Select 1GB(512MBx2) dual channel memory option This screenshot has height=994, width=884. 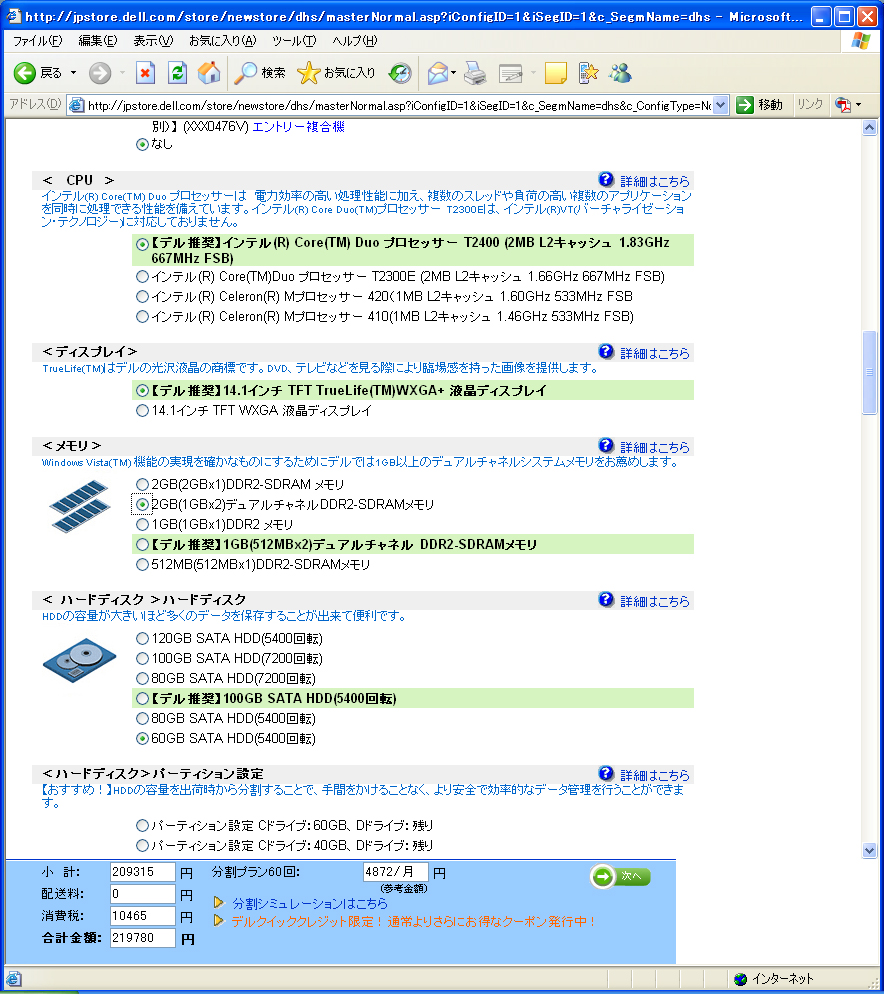(x=143, y=545)
